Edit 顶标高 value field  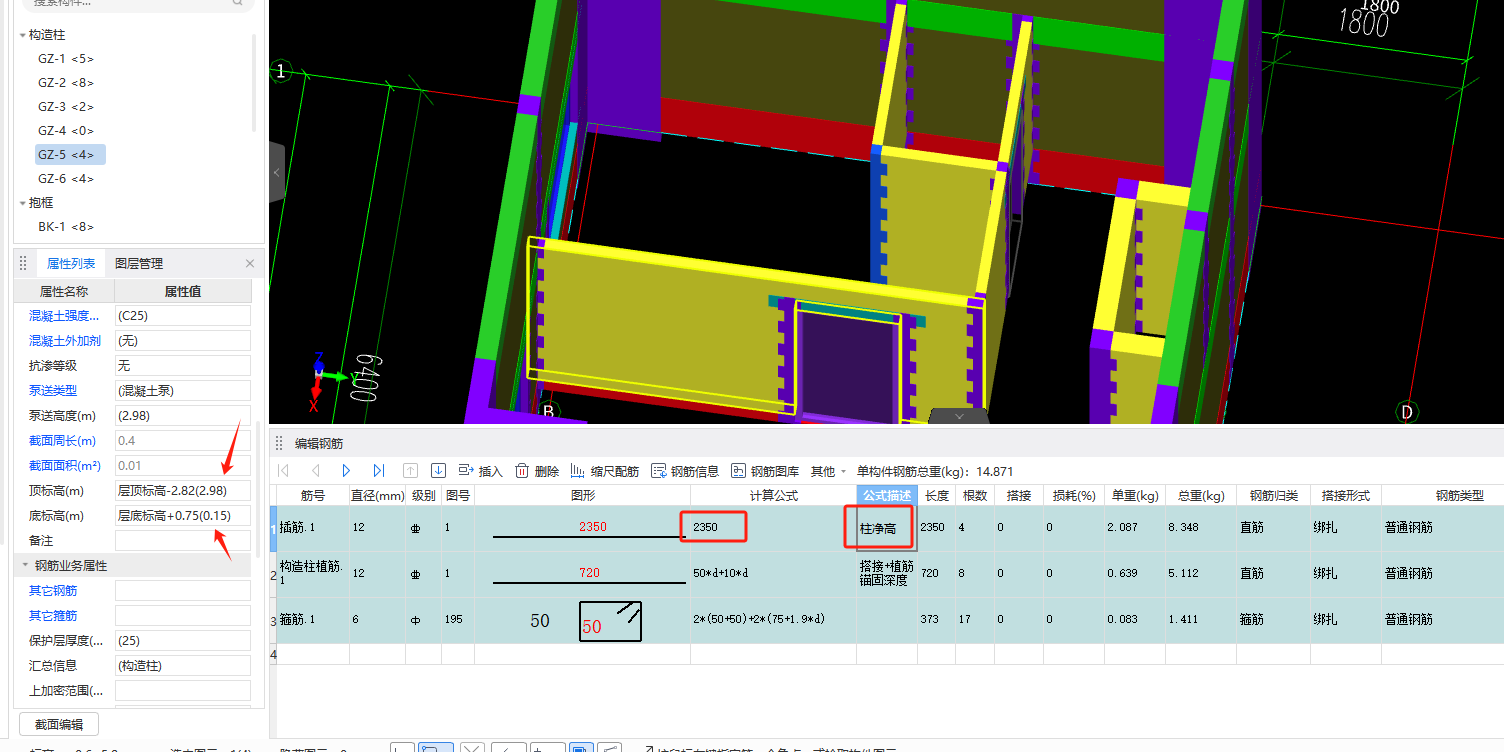[x=183, y=491]
